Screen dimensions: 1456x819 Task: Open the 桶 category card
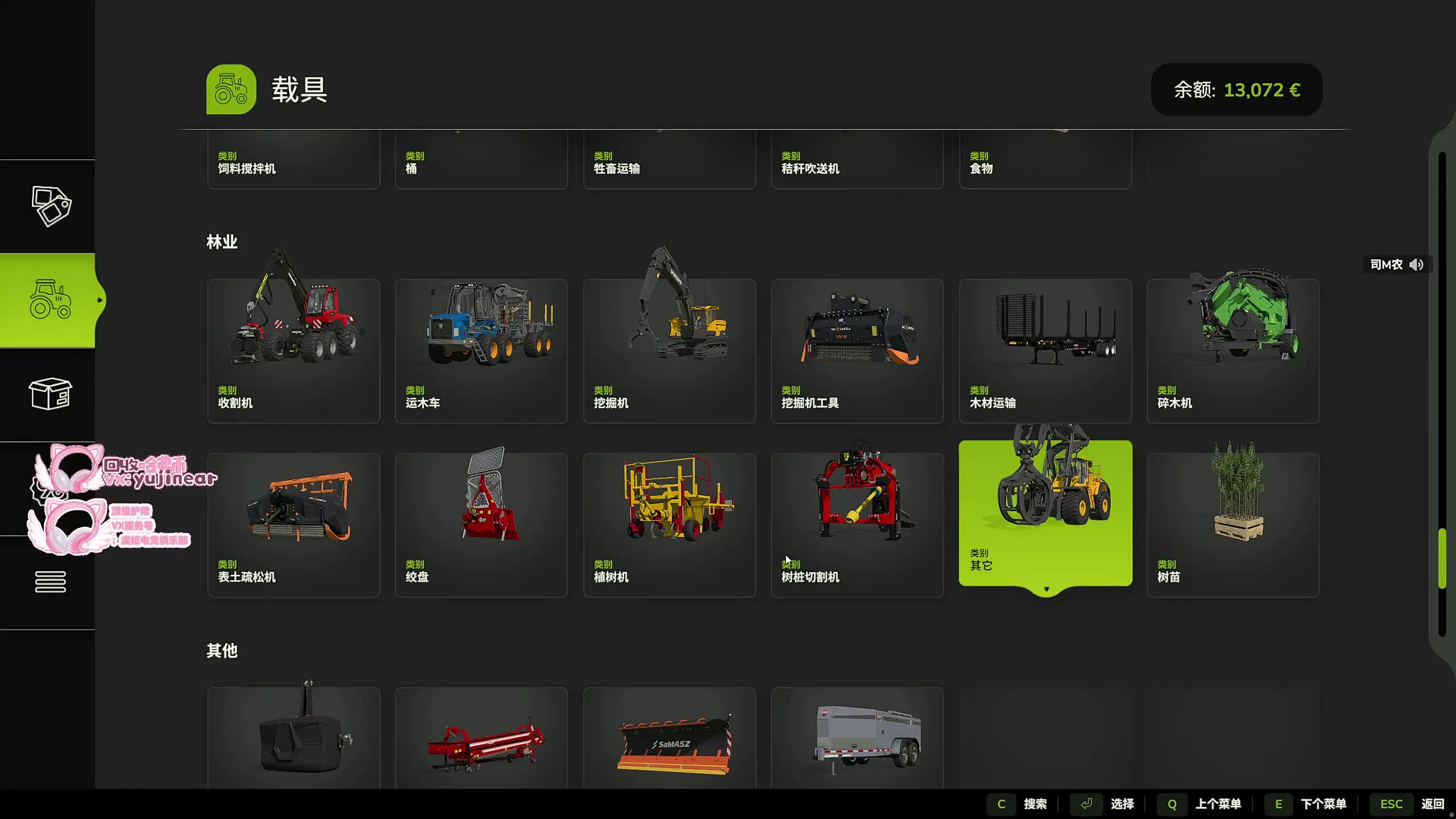point(481,160)
